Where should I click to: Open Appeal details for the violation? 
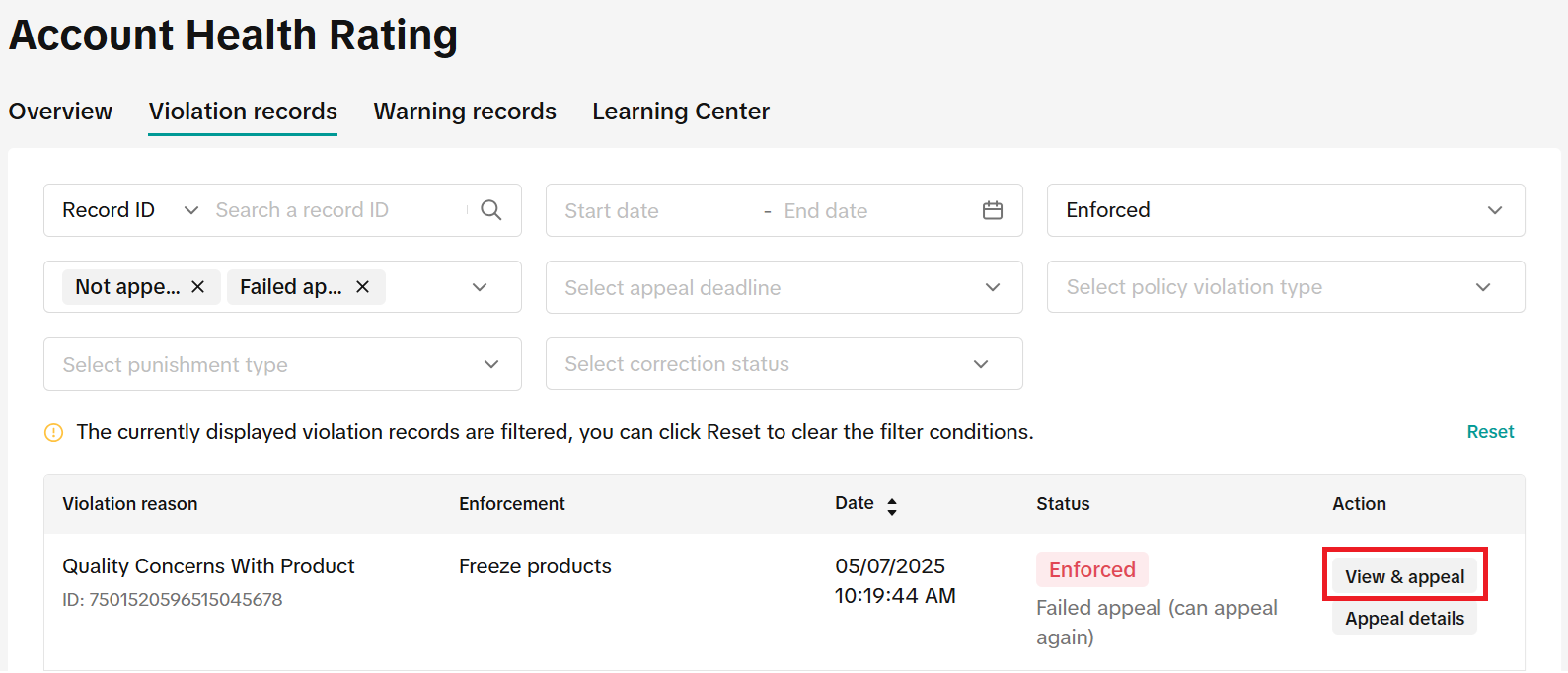[1404, 619]
